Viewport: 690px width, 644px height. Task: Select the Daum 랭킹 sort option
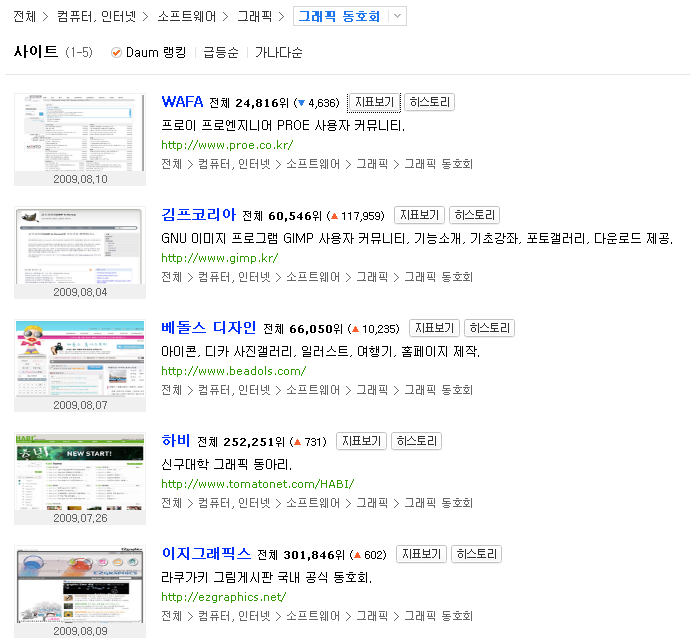(149, 52)
